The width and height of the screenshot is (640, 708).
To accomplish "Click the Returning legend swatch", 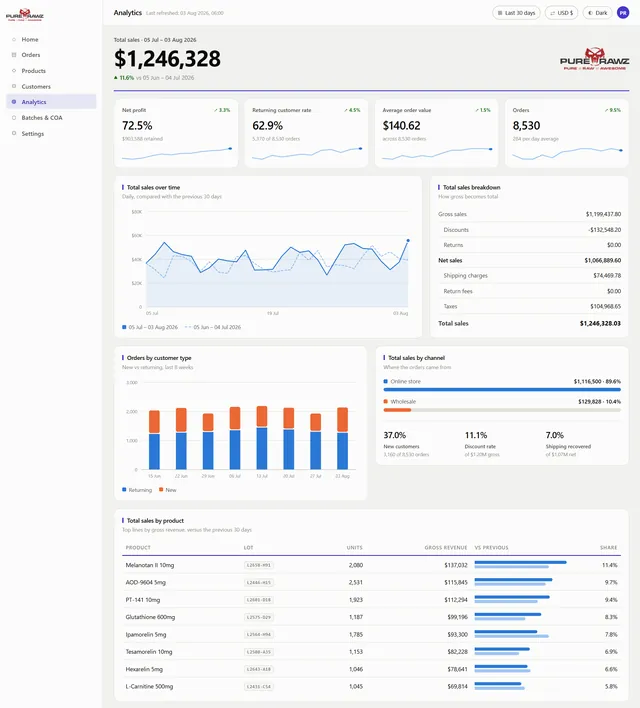I will (124, 489).
